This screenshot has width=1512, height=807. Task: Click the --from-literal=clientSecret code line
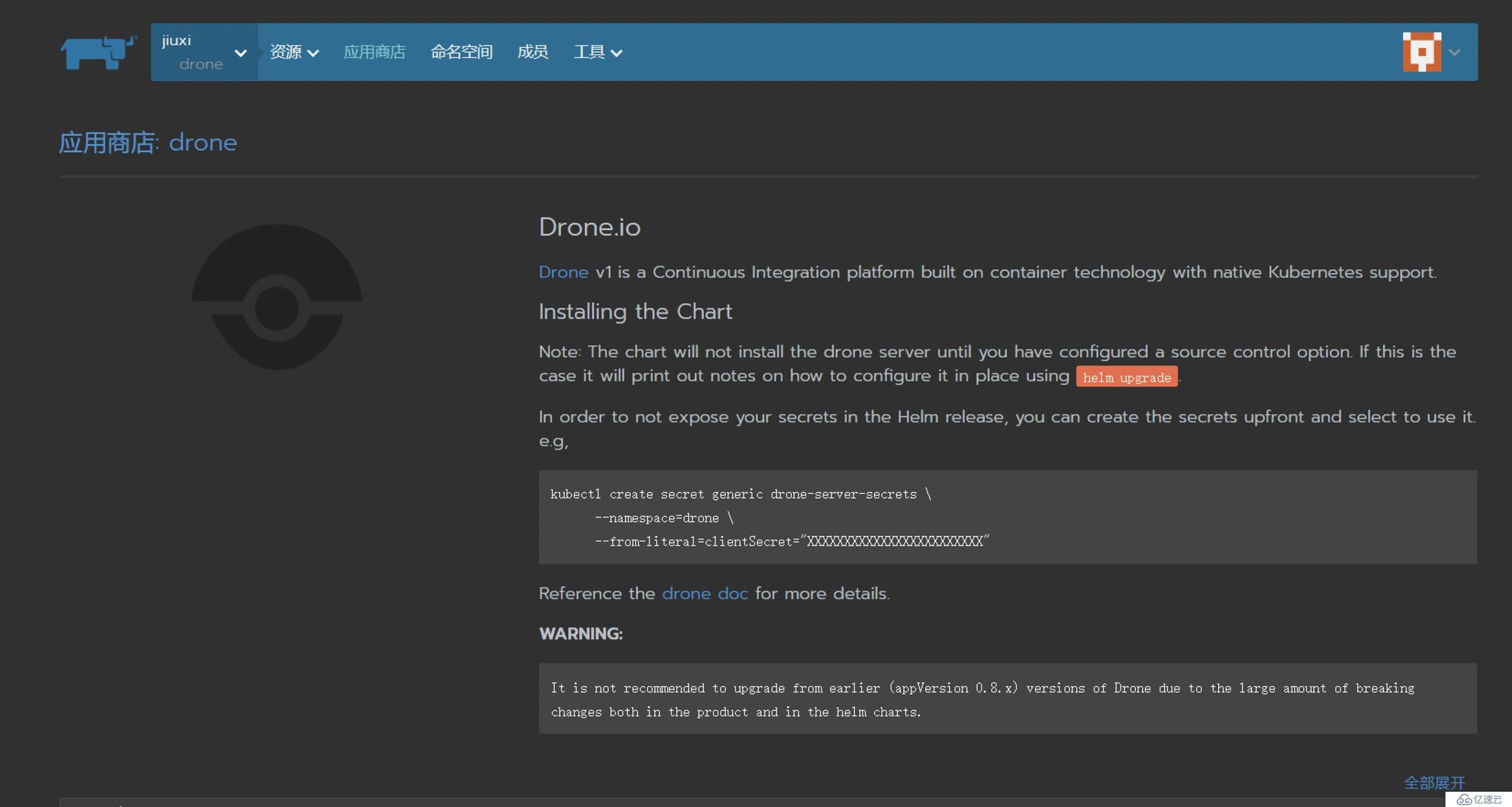pyautogui.click(x=791, y=541)
